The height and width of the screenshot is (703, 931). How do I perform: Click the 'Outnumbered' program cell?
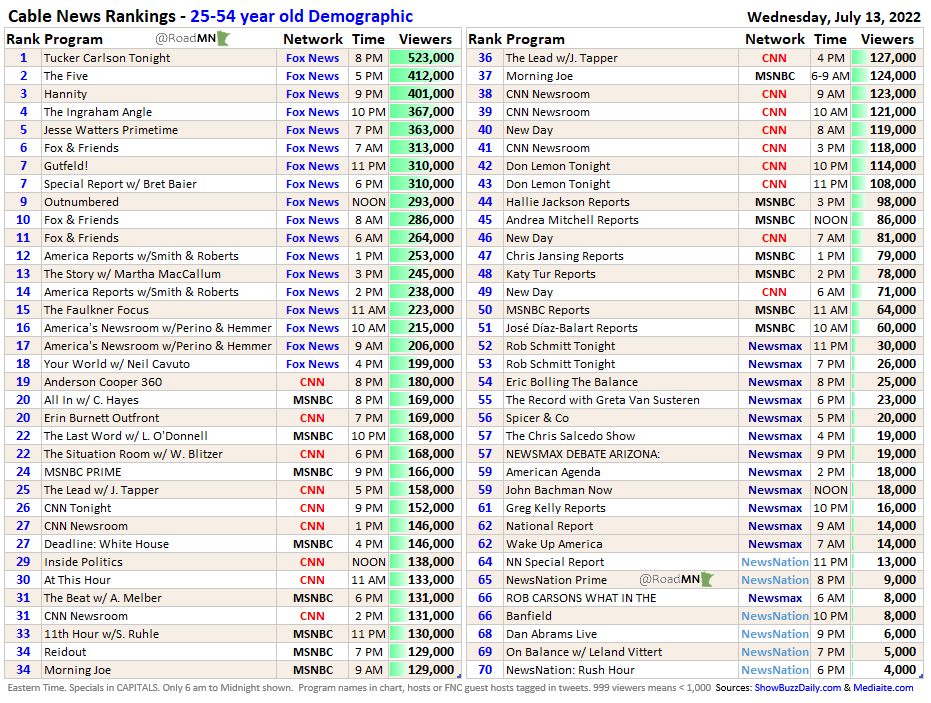[x=159, y=202]
